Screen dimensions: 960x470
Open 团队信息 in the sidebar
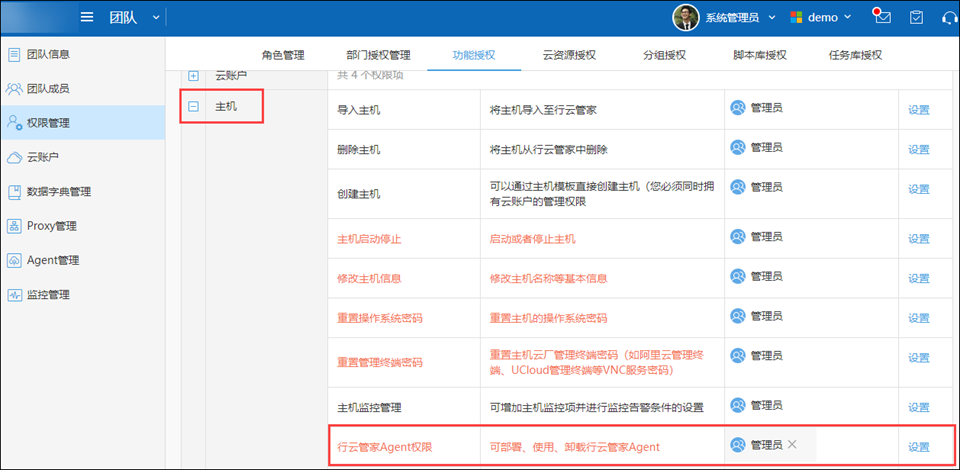click(x=48, y=54)
